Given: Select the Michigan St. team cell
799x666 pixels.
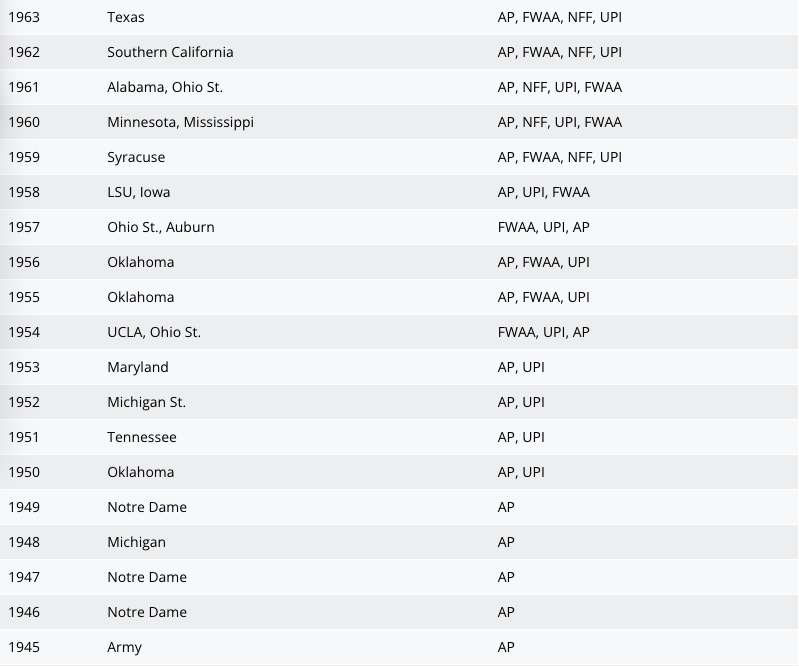Looking at the screenshot, I should pyautogui.click(x=146, y=402).
